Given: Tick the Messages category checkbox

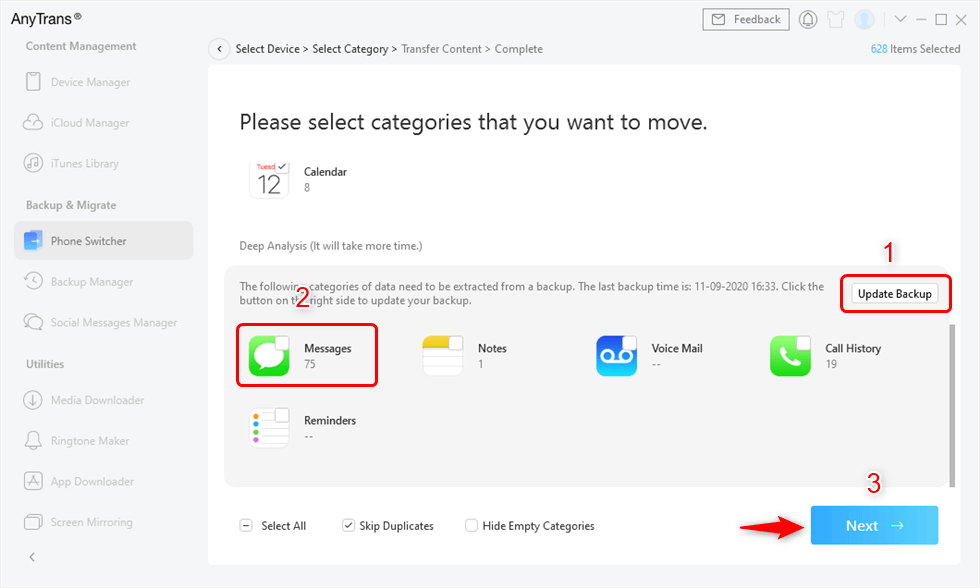Looking at the screenshot, I should click(282, 342).
